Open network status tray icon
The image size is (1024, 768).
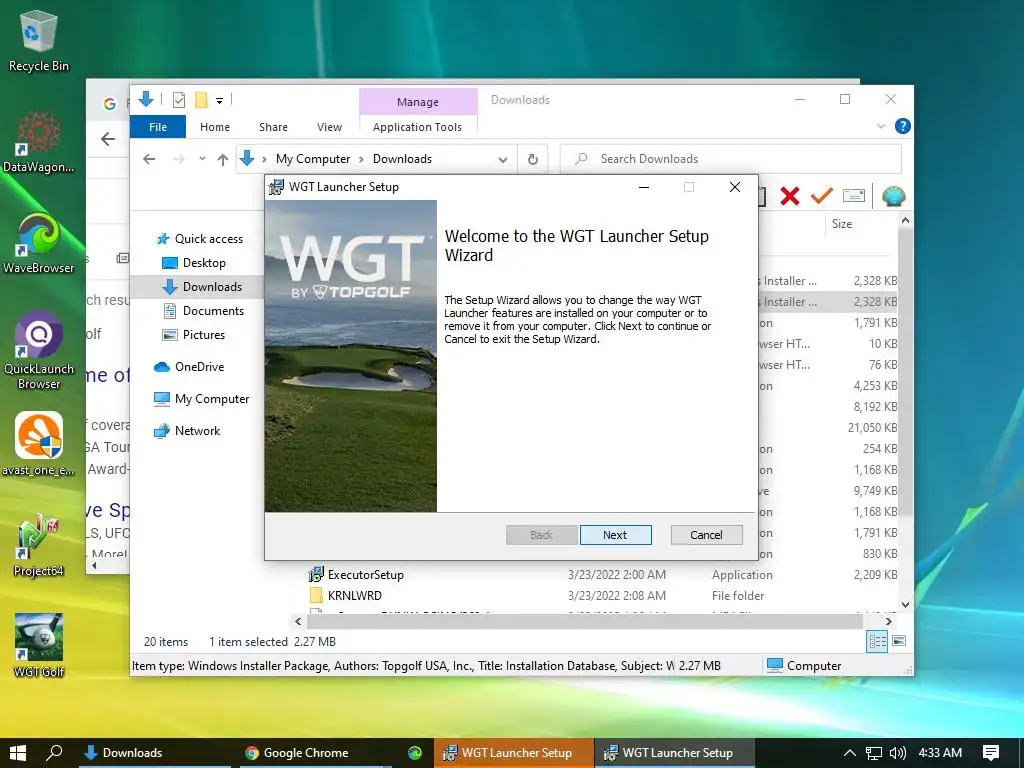coord(874,753)
